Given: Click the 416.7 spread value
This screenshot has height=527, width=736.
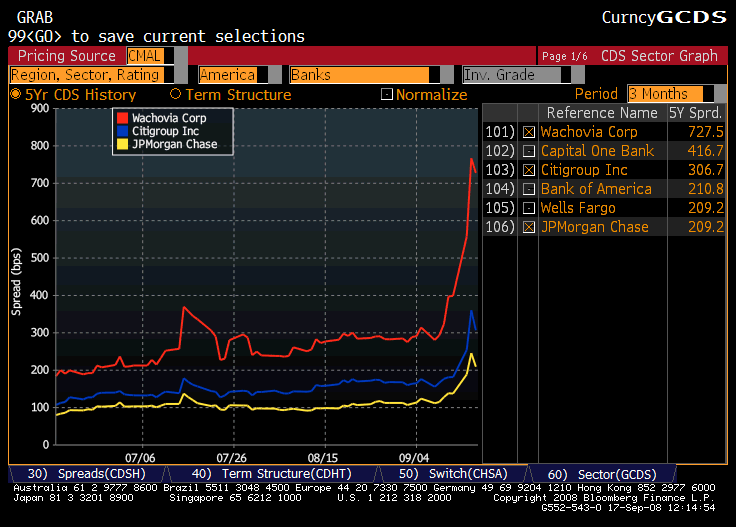Looking at the screenshot, I should coord(705,151).
